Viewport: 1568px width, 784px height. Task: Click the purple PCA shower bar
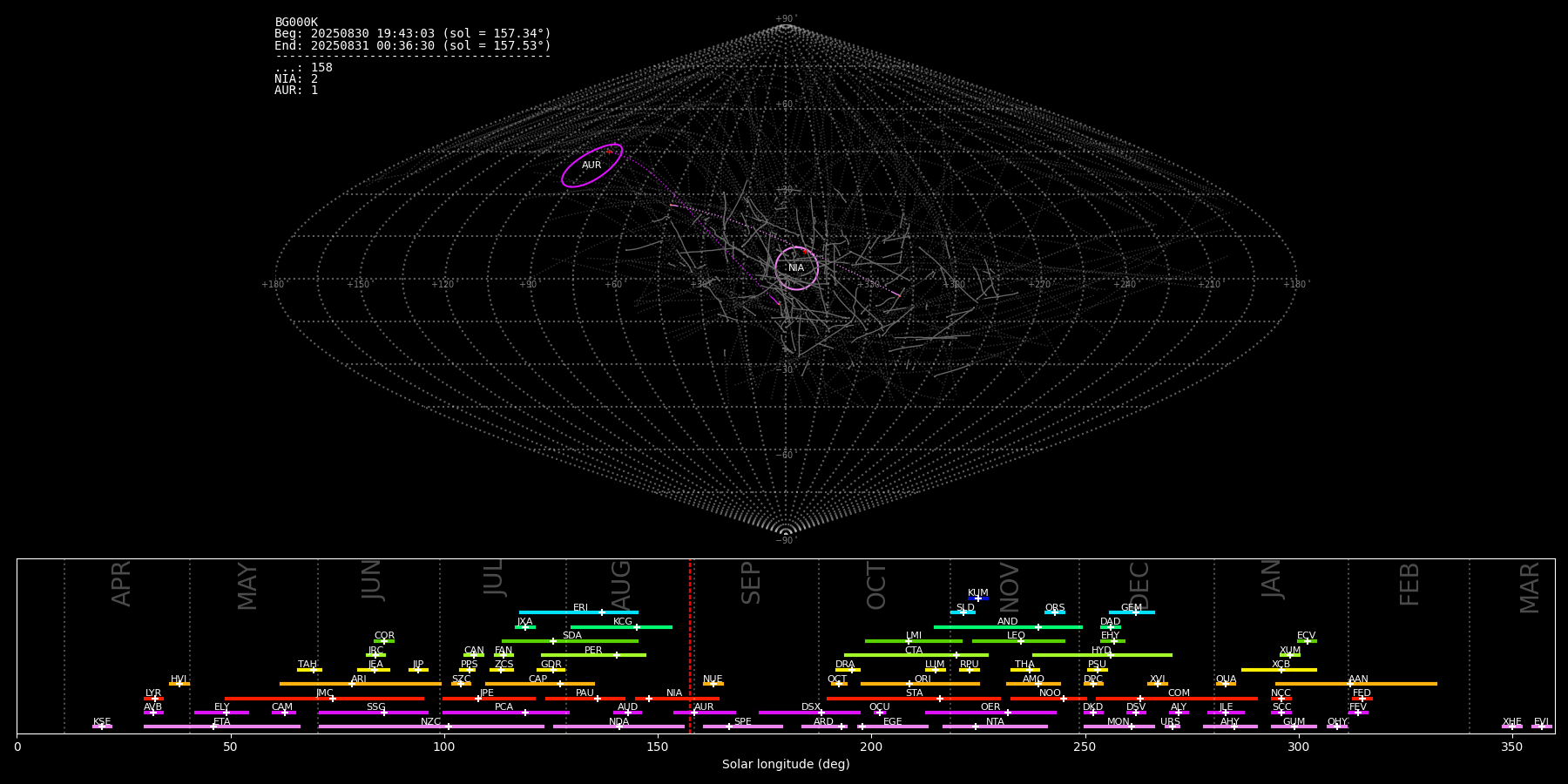[505, 713]
